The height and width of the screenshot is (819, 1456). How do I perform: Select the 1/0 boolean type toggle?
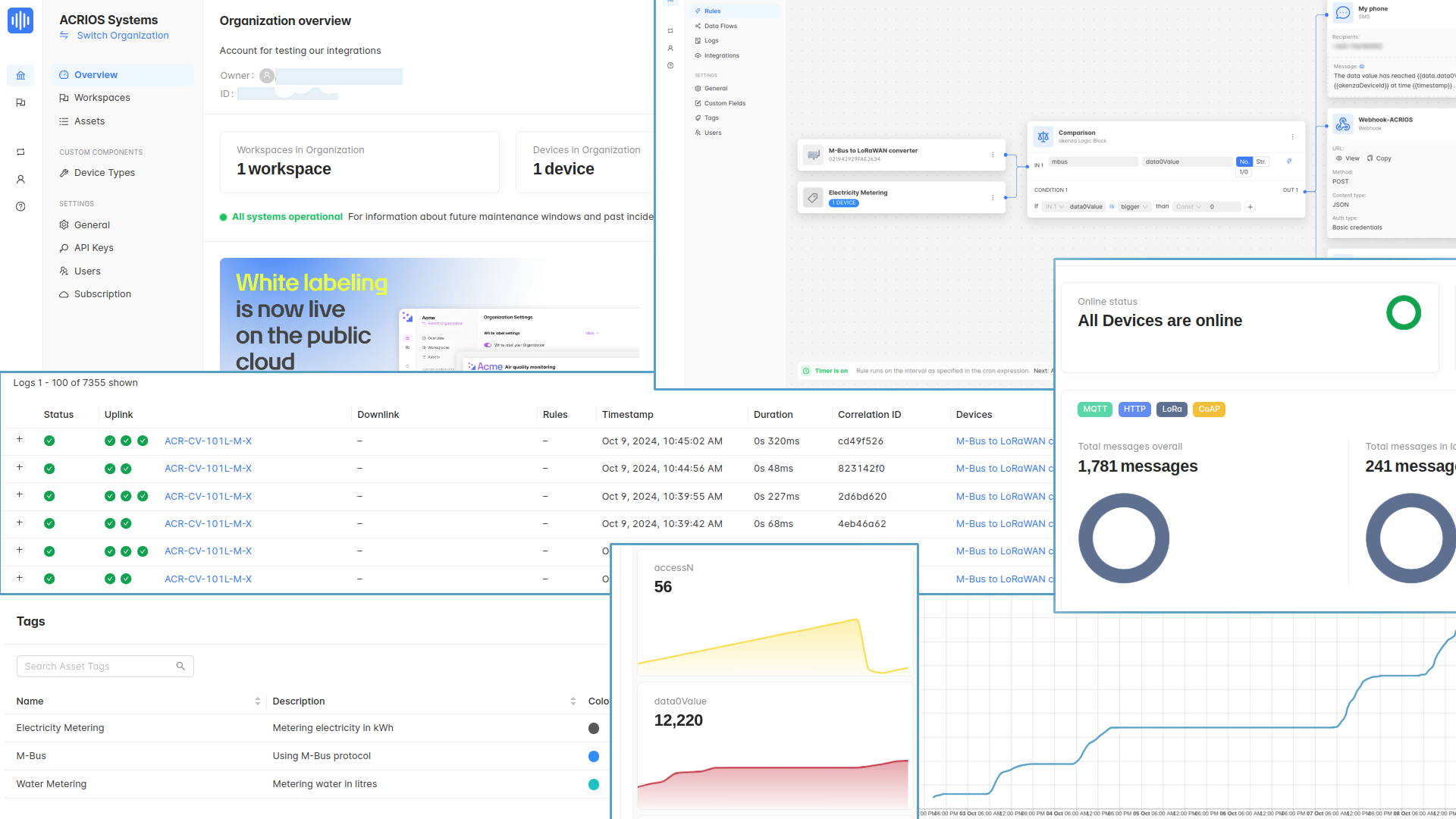(x=1244, y=172)
